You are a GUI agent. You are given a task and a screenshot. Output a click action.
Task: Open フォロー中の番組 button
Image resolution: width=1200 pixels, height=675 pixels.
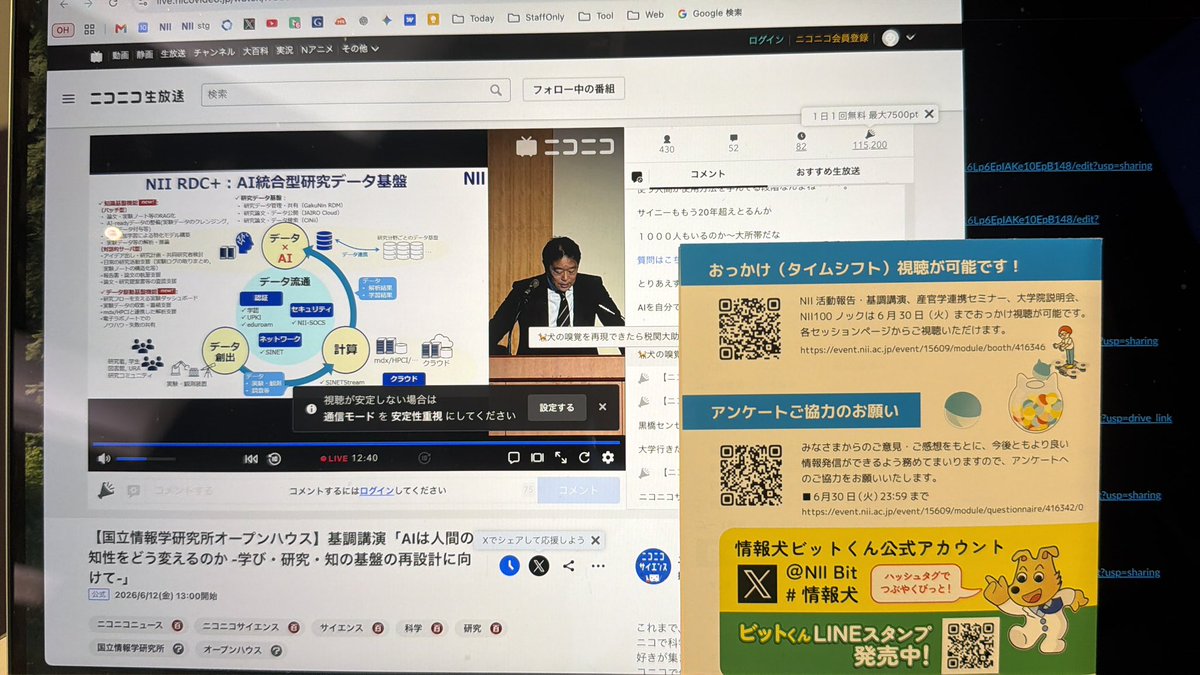coord(574,89)
